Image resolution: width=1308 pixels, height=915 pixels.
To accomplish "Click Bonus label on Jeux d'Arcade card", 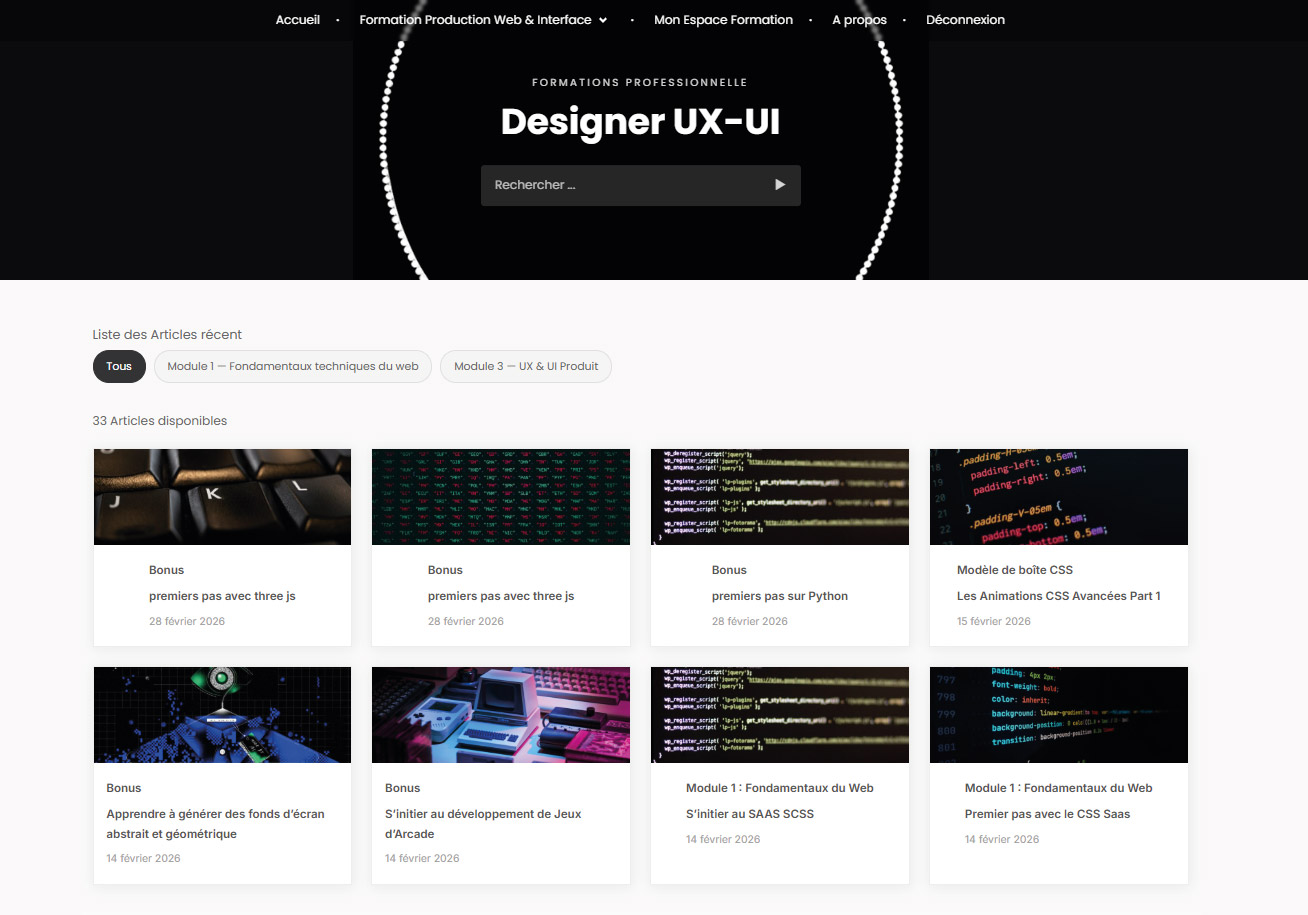I will coord(403,788).
